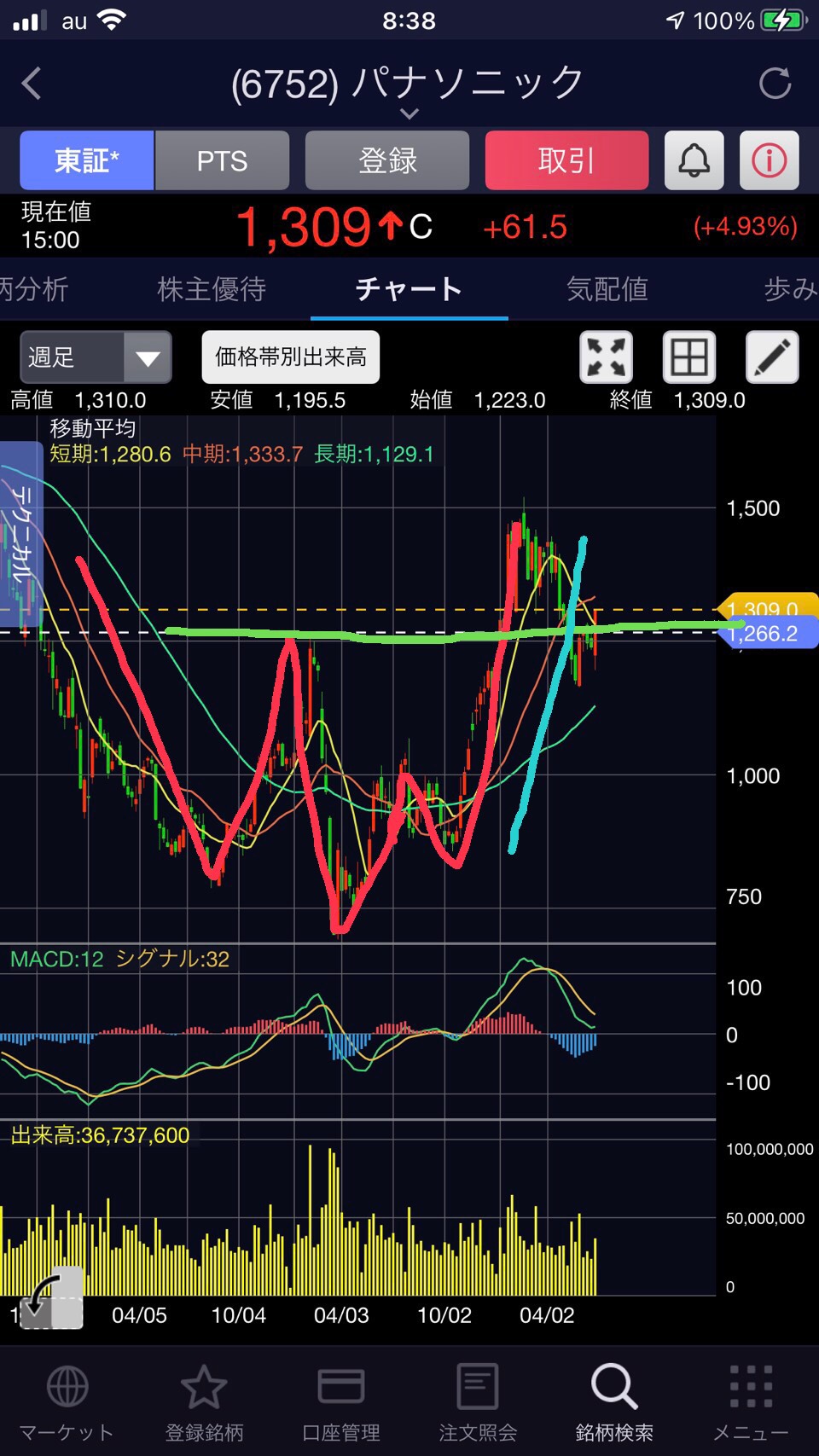Viewport: 819px width, 1456px height.
Task: Tap the 04/02 date axis label
Action: pos(547,1315)
